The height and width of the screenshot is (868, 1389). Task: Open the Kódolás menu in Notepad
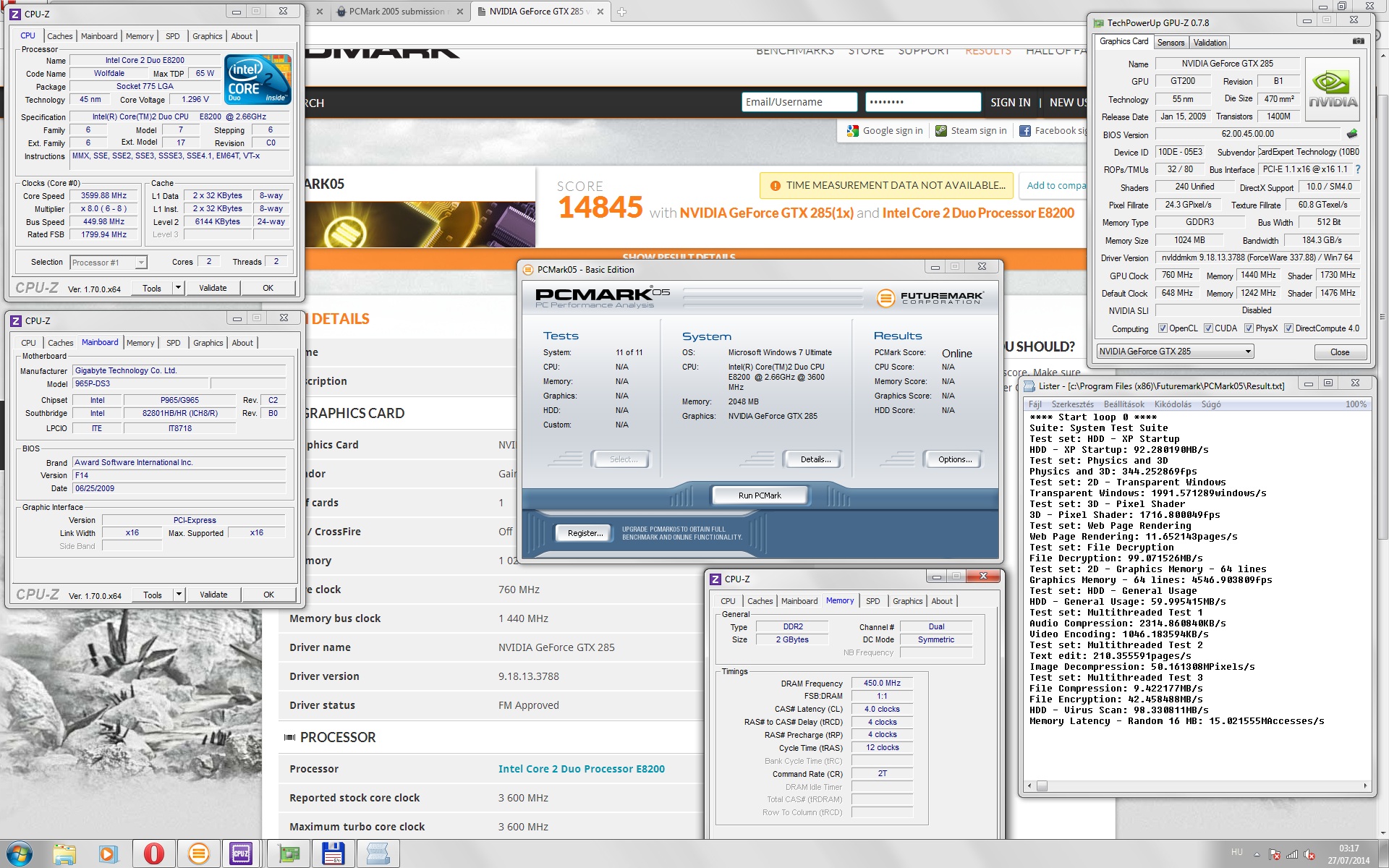point(1173,404)
